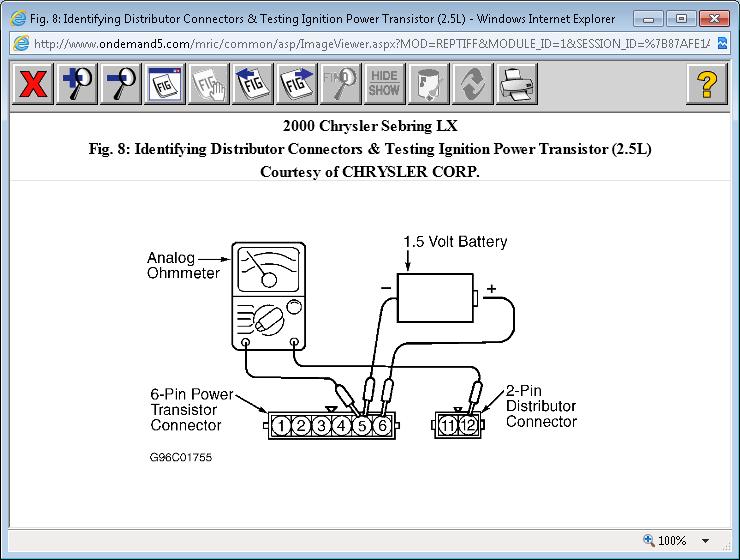Image resolution: width=740 pixels, height=560 pixels.
Task: Click the Internet Explorer icon in title bar
Action: [18, 19]
